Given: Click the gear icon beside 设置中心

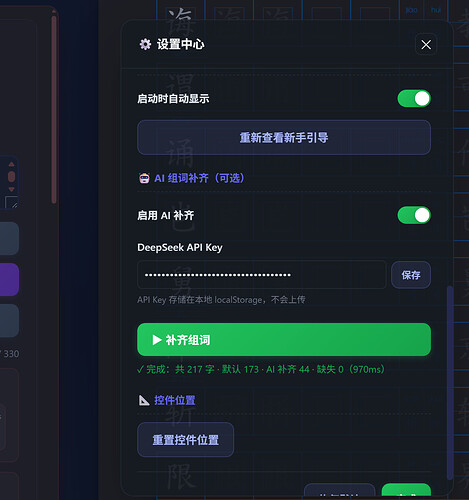Looking at the screenshot, I should [x=145, y=44].
